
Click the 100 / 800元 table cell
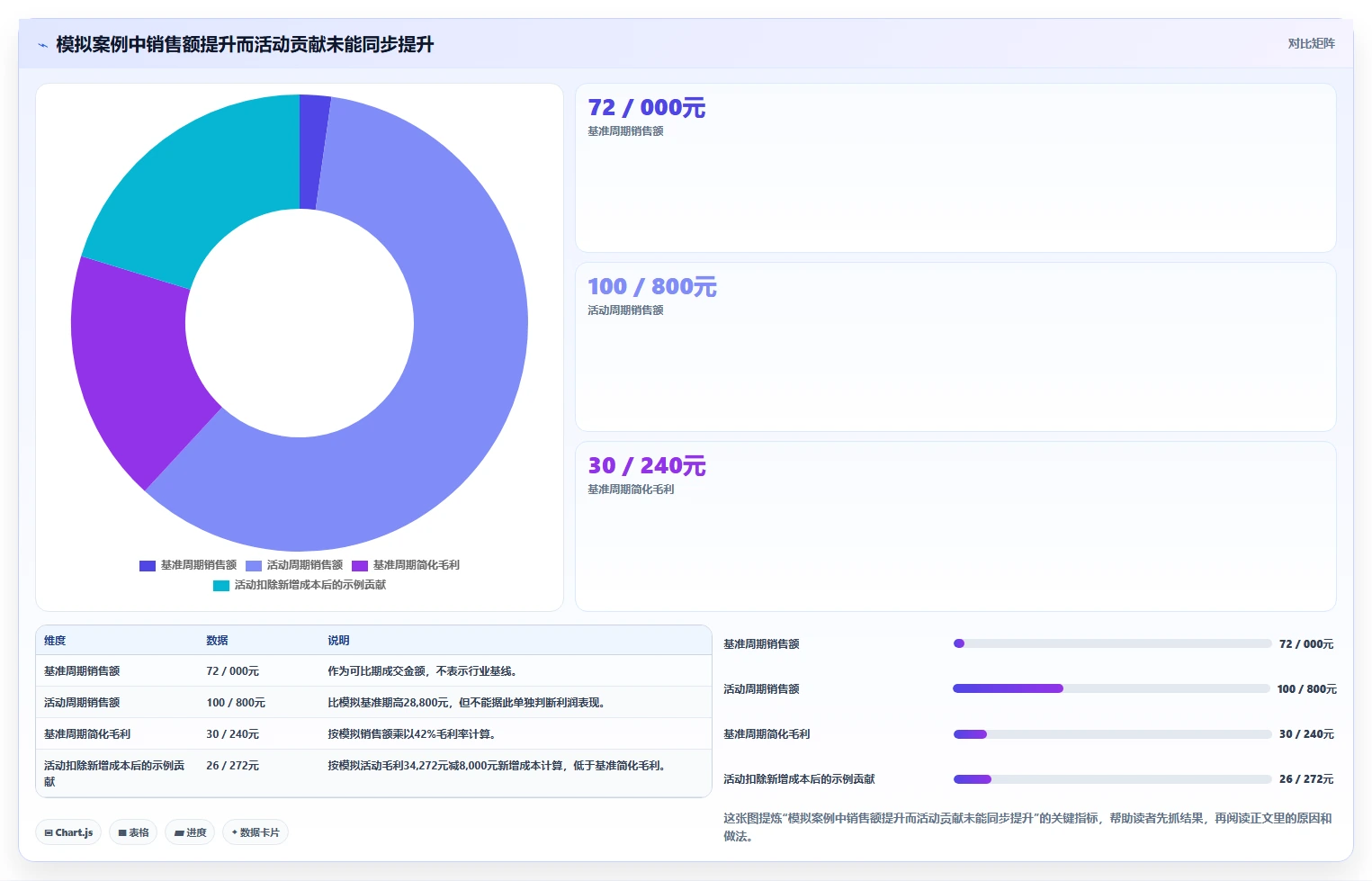[x=236, y=703]
